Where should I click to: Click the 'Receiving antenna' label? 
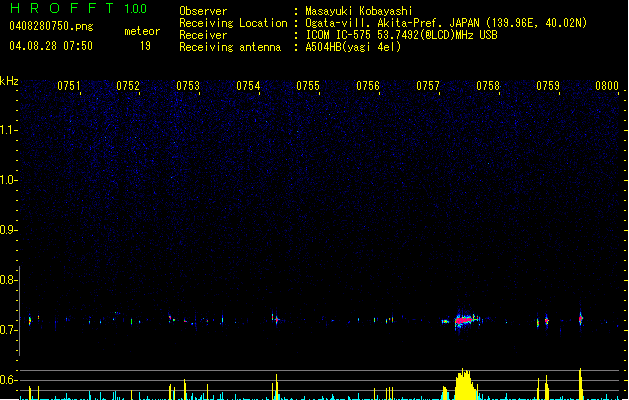click(230, 47)
